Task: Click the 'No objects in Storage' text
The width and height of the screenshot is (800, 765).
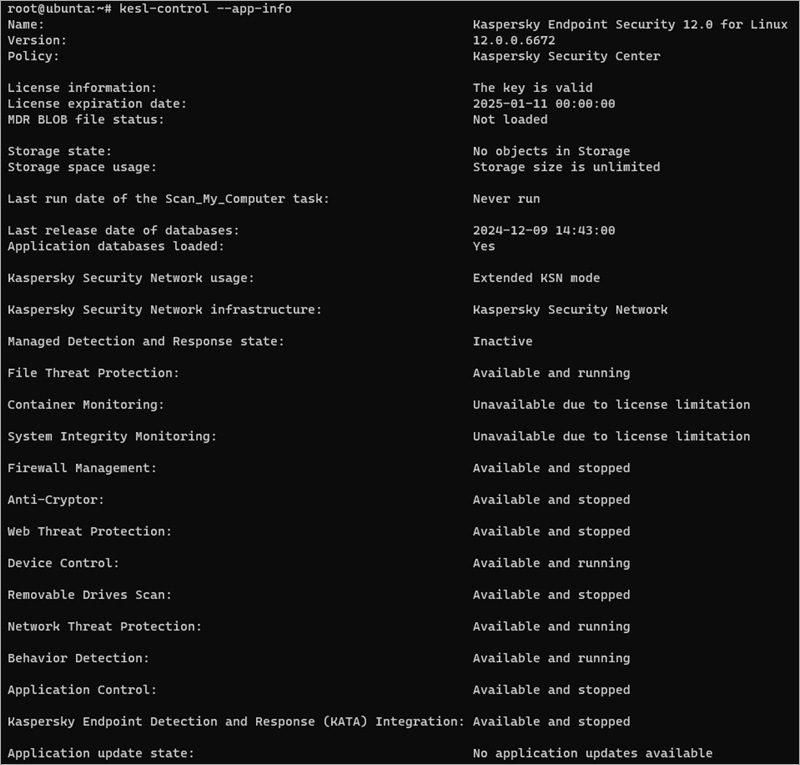Action: pyautogui.click(x=551, y=151)
